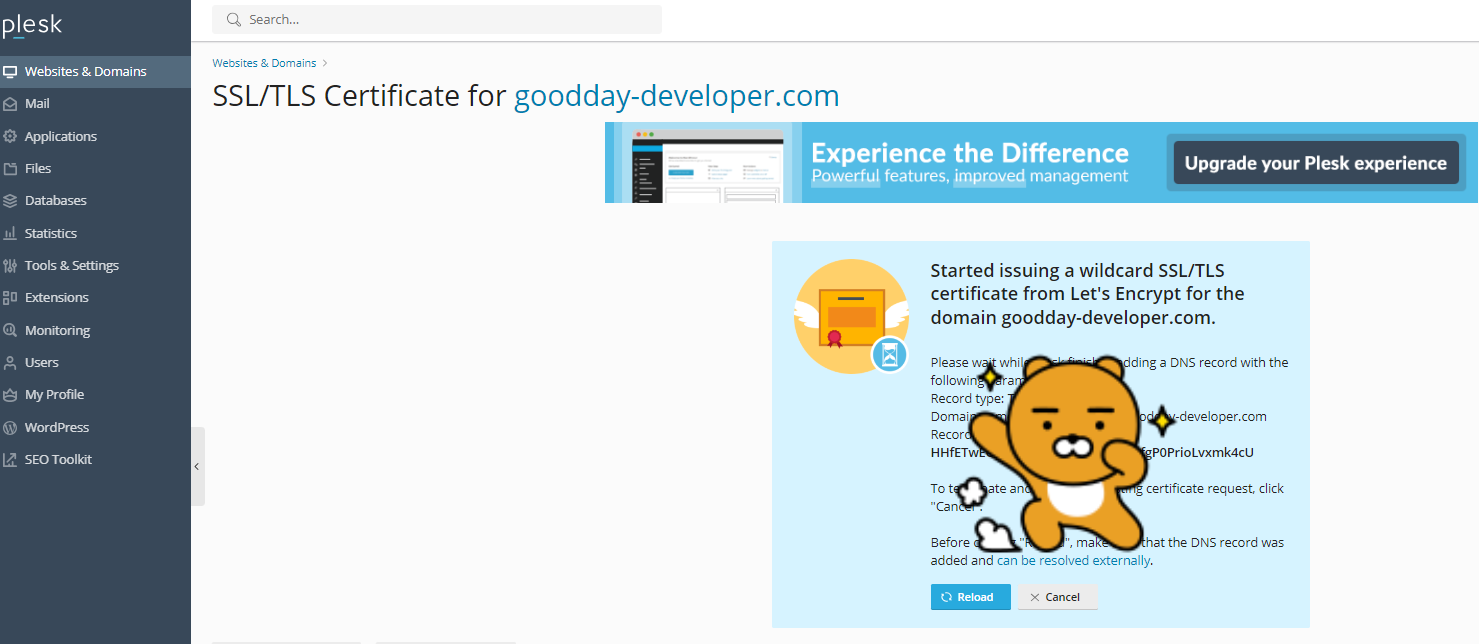Click the SEO Toolkit chart icon
The height and width of the screenshot is (644, 1479).
tap(10, 460)
